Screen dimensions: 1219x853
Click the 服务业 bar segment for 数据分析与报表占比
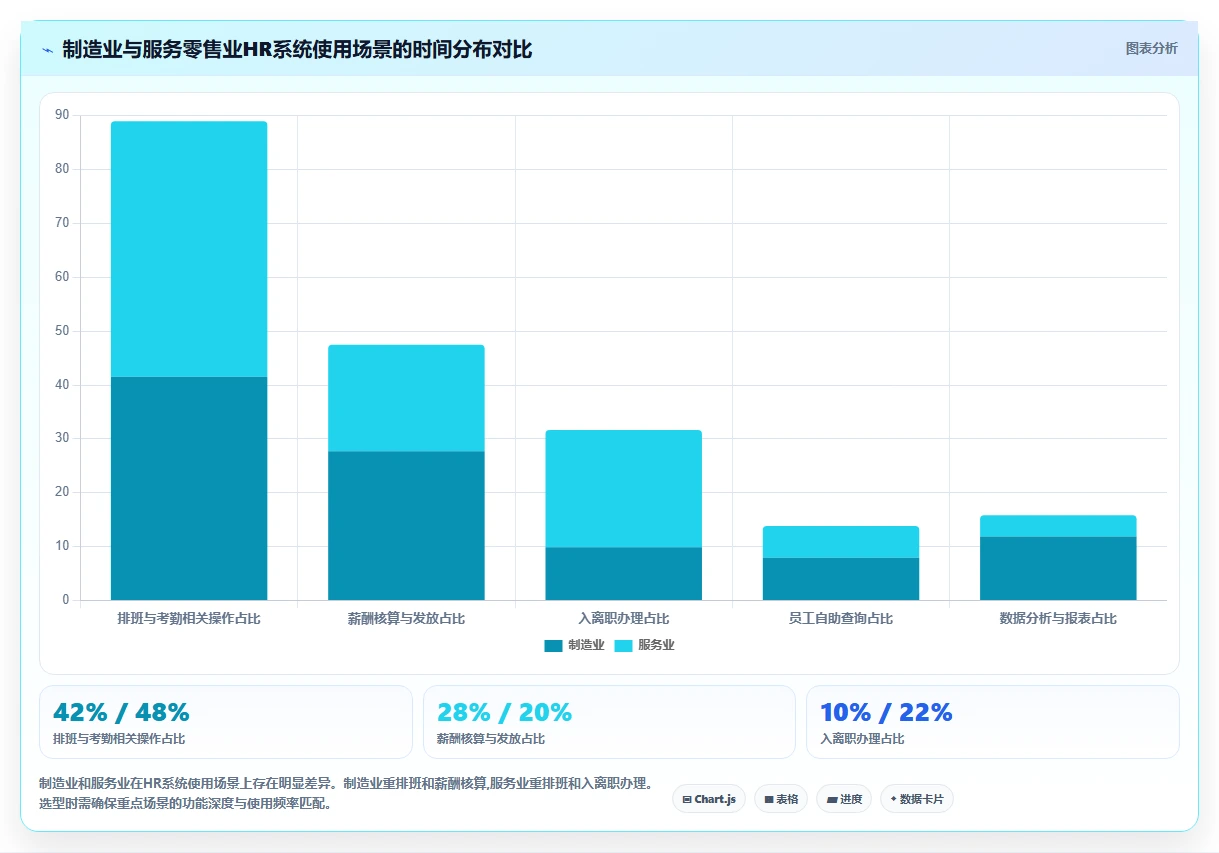[x=1058, y=526]
